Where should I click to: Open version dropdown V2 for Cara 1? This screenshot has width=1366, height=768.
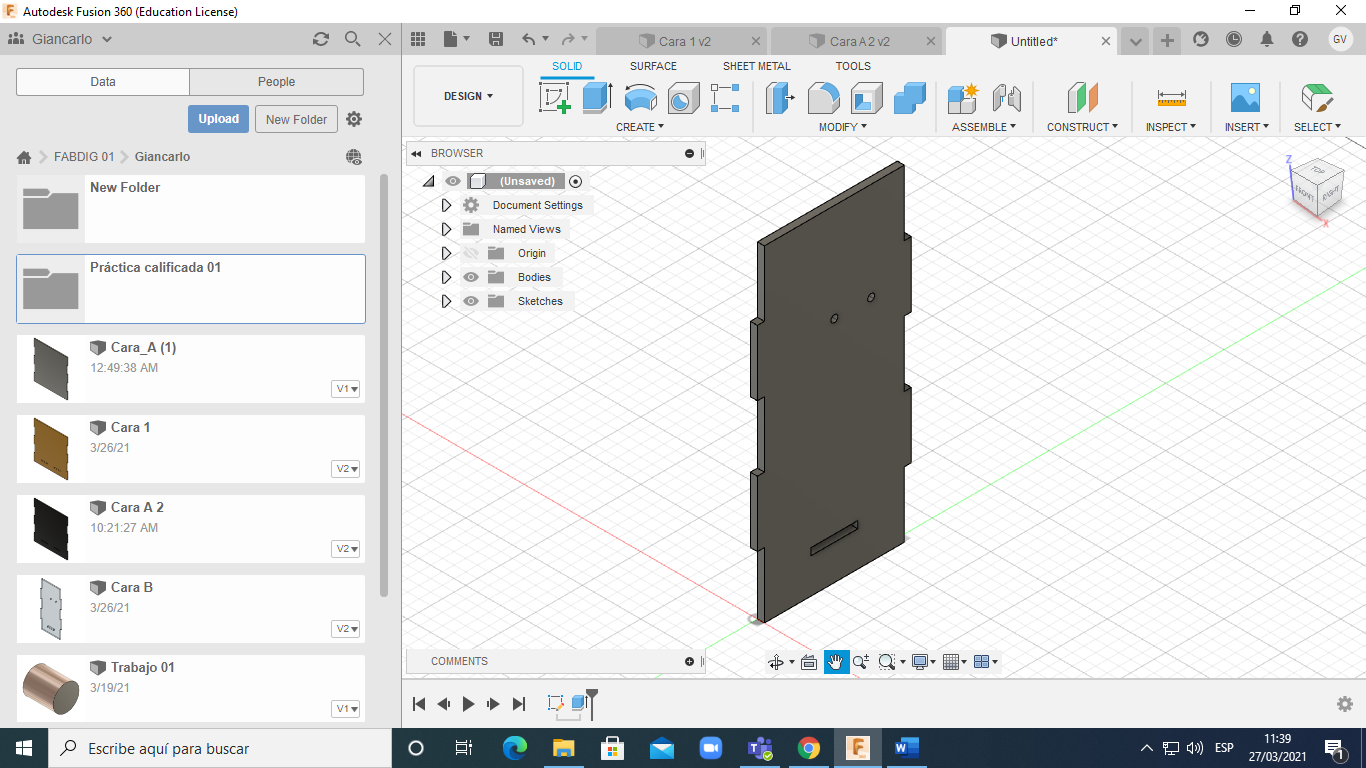(346, 469)
